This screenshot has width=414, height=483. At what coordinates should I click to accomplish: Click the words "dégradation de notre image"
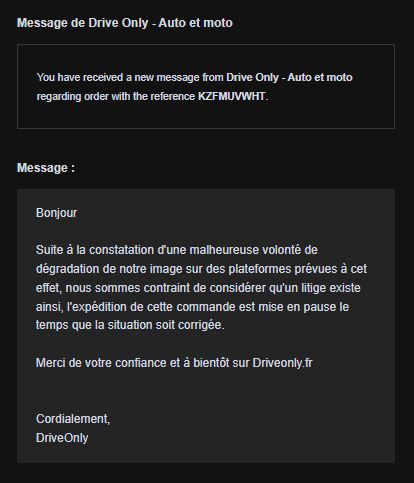[109, 269]
